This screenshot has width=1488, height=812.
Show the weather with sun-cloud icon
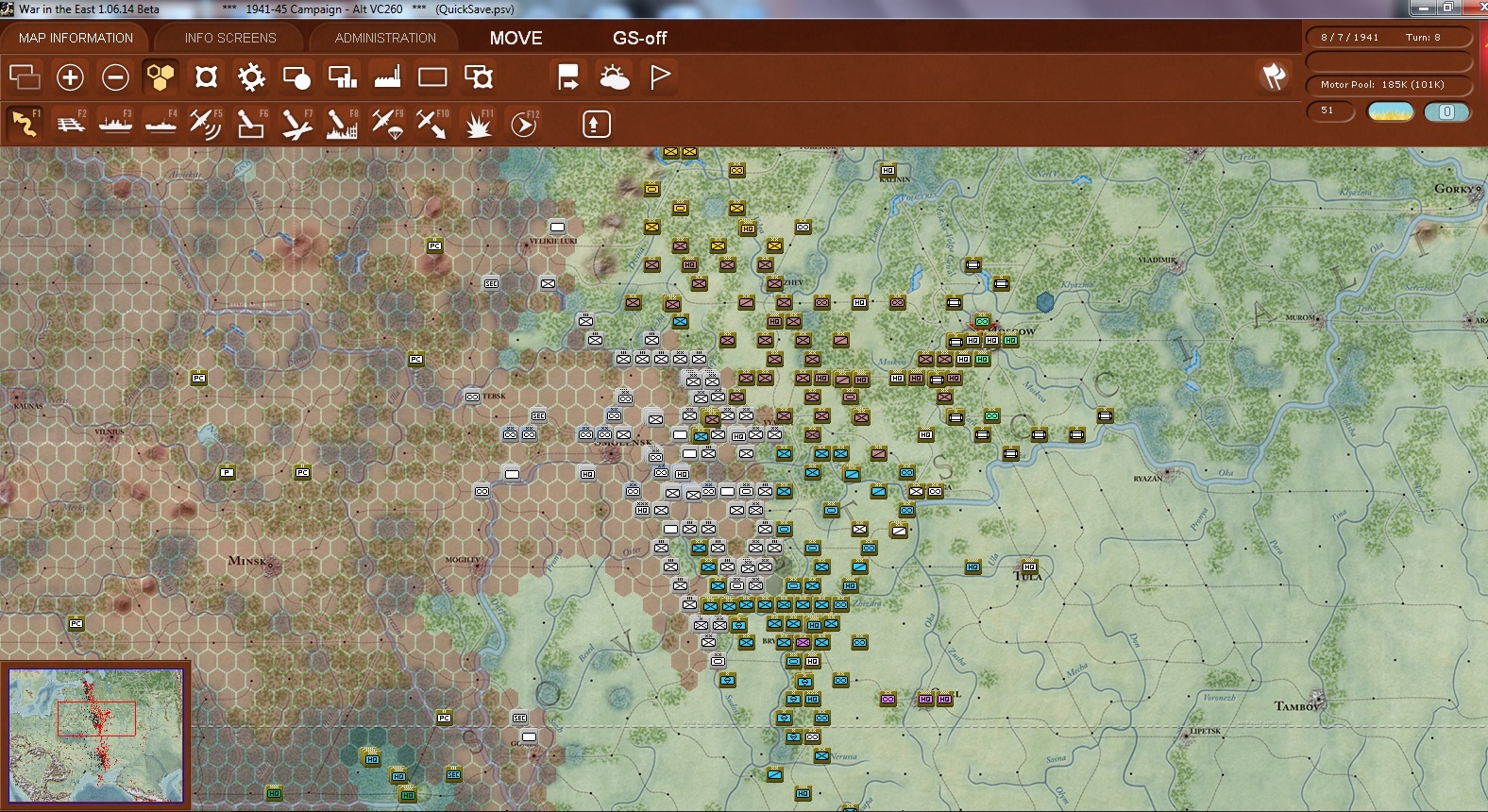click(614, 77)
